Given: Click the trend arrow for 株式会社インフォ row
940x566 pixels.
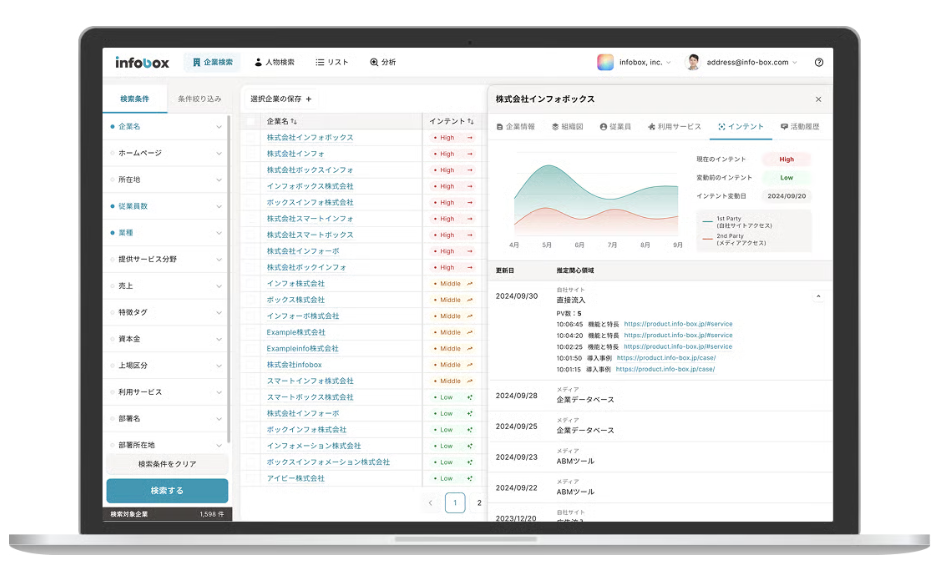Looking at the screenshot, I should coord(470,154).
